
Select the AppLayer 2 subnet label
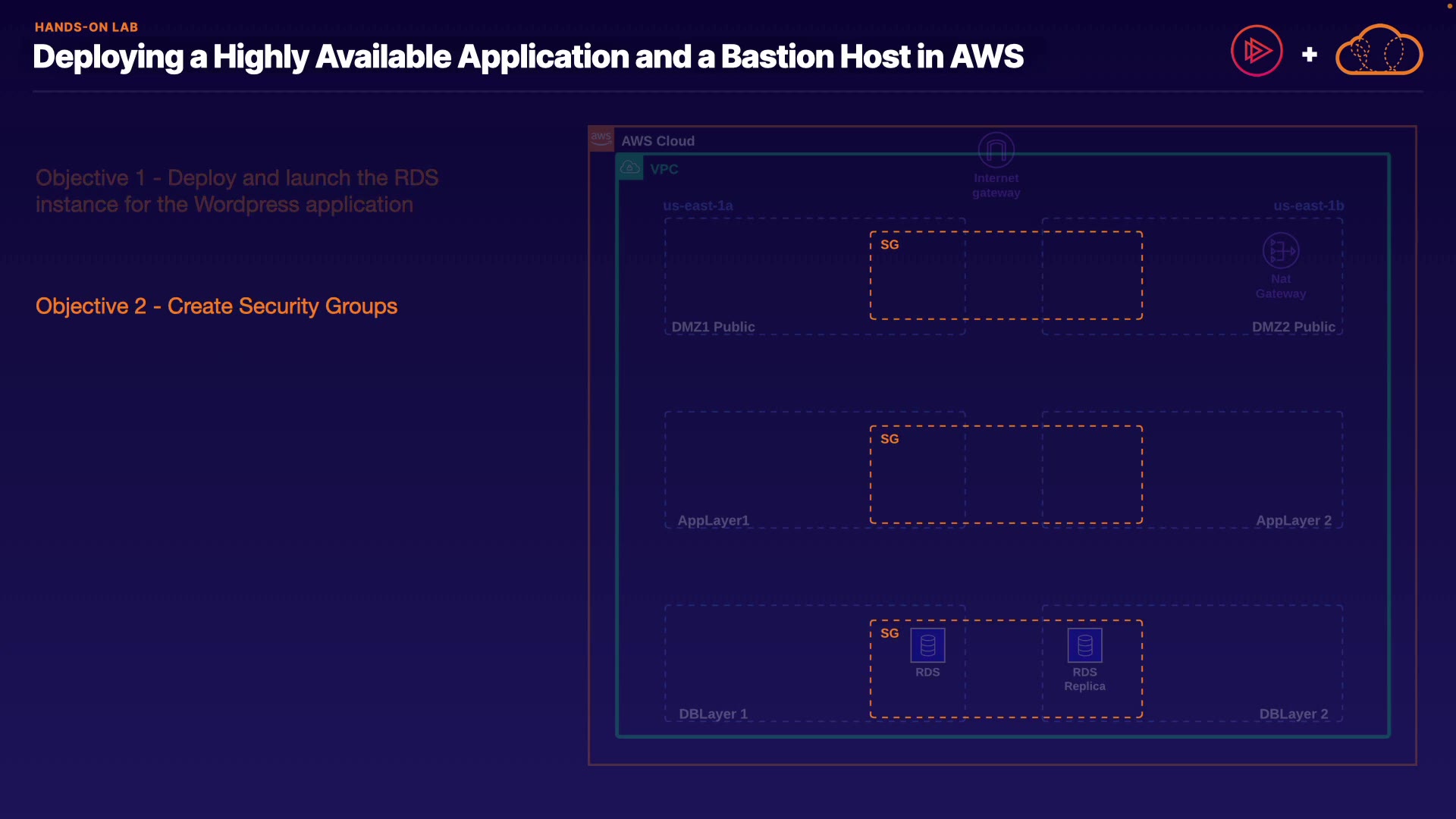(x=1293, y=520)
